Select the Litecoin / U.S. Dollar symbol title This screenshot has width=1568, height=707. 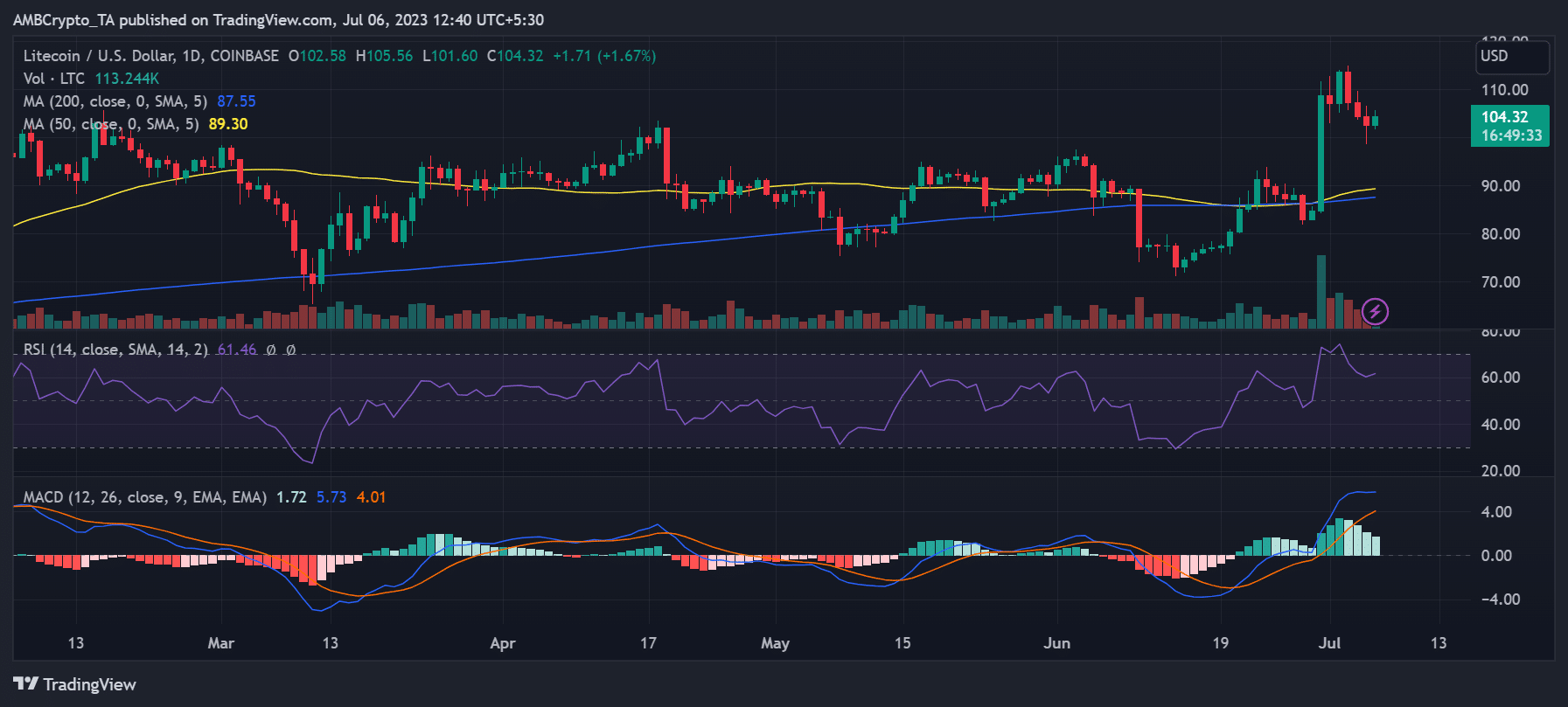pyautogui.click(x=150, y=56)
